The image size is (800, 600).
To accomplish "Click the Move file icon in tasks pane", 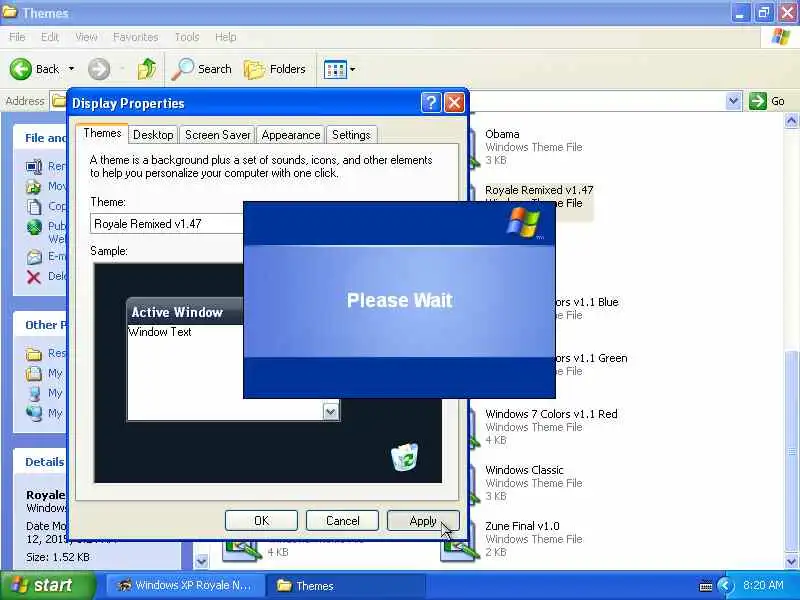I will coord(34,187).
